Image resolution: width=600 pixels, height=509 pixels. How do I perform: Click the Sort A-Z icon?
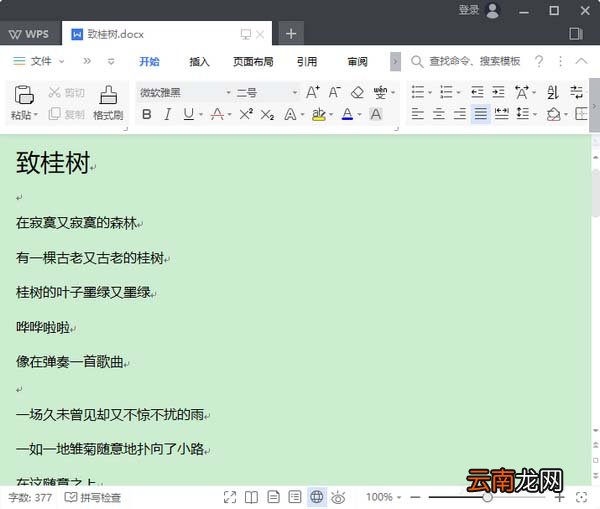553,92
